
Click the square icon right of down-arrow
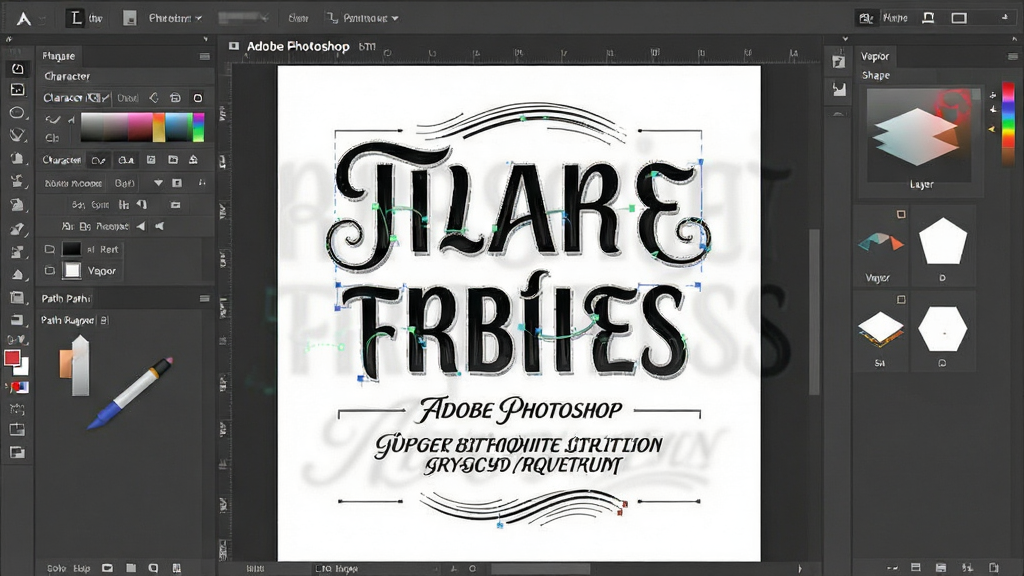click(177, 184)
